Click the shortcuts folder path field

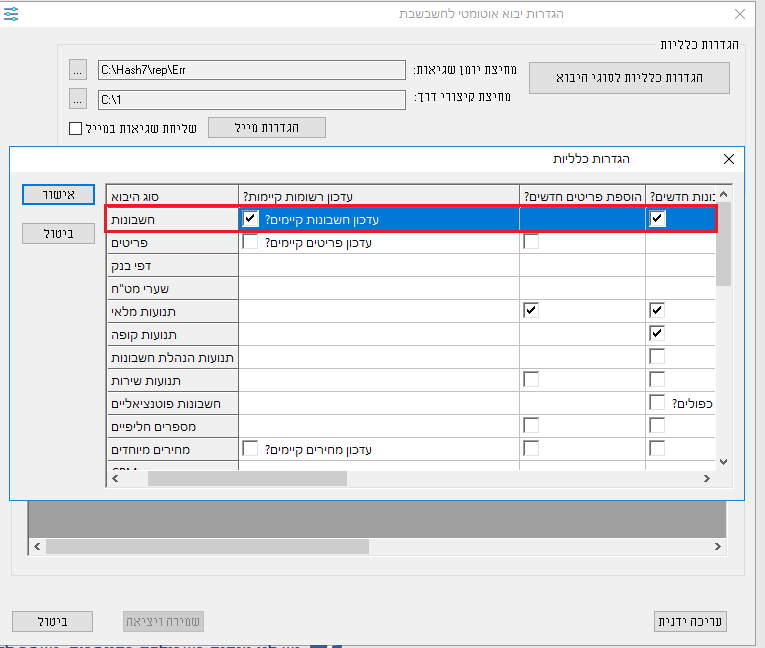tap(252, 100)
